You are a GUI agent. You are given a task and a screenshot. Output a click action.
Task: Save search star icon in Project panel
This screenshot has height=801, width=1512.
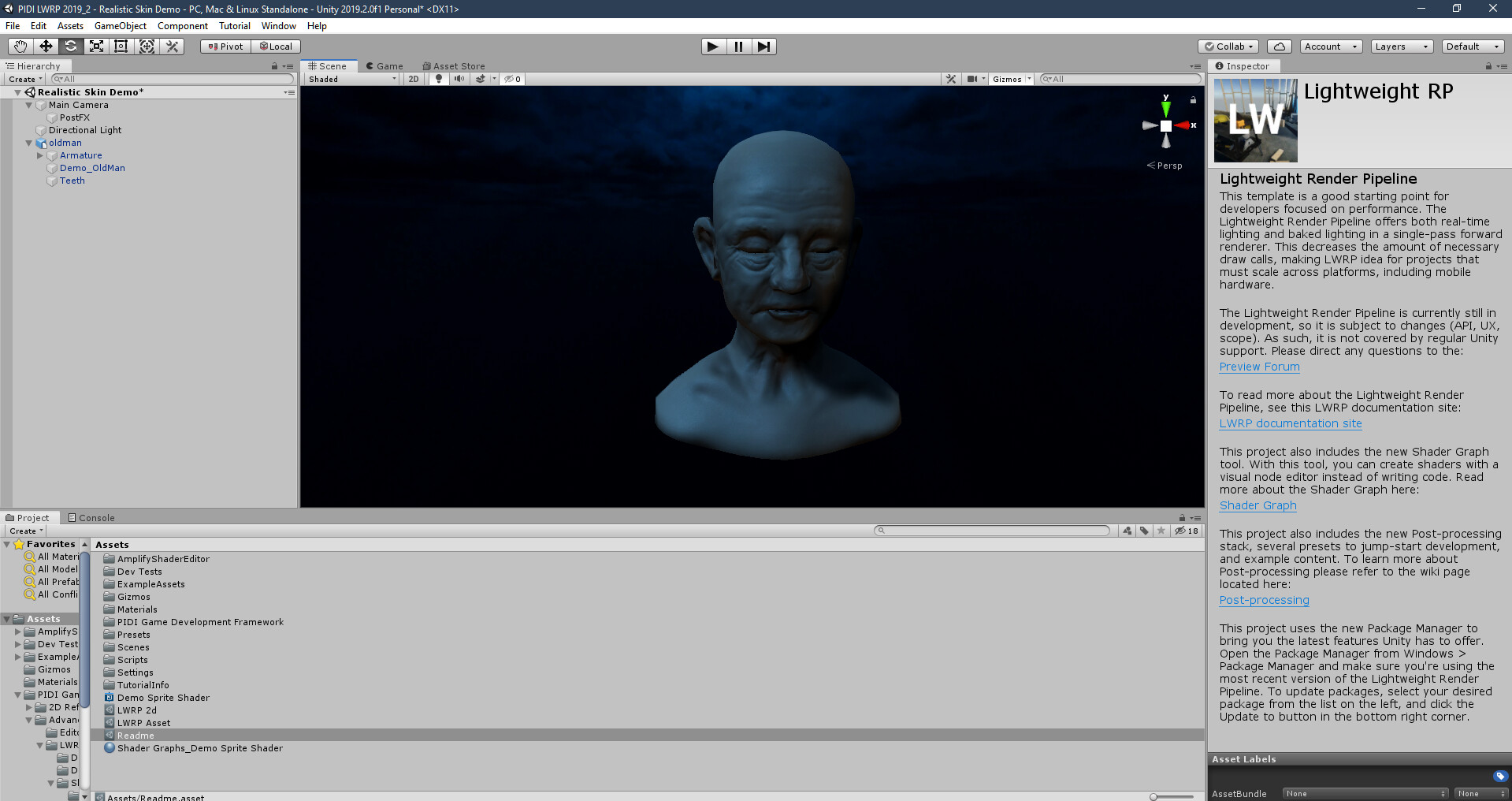tap(1161, 531)
